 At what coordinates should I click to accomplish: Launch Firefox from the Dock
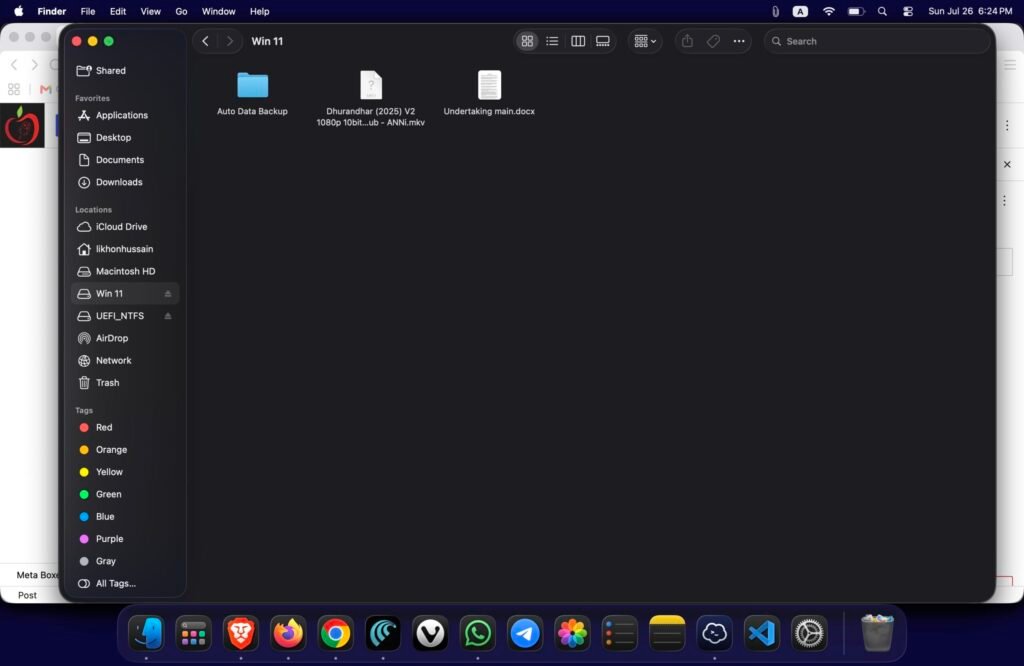(288, 633)
